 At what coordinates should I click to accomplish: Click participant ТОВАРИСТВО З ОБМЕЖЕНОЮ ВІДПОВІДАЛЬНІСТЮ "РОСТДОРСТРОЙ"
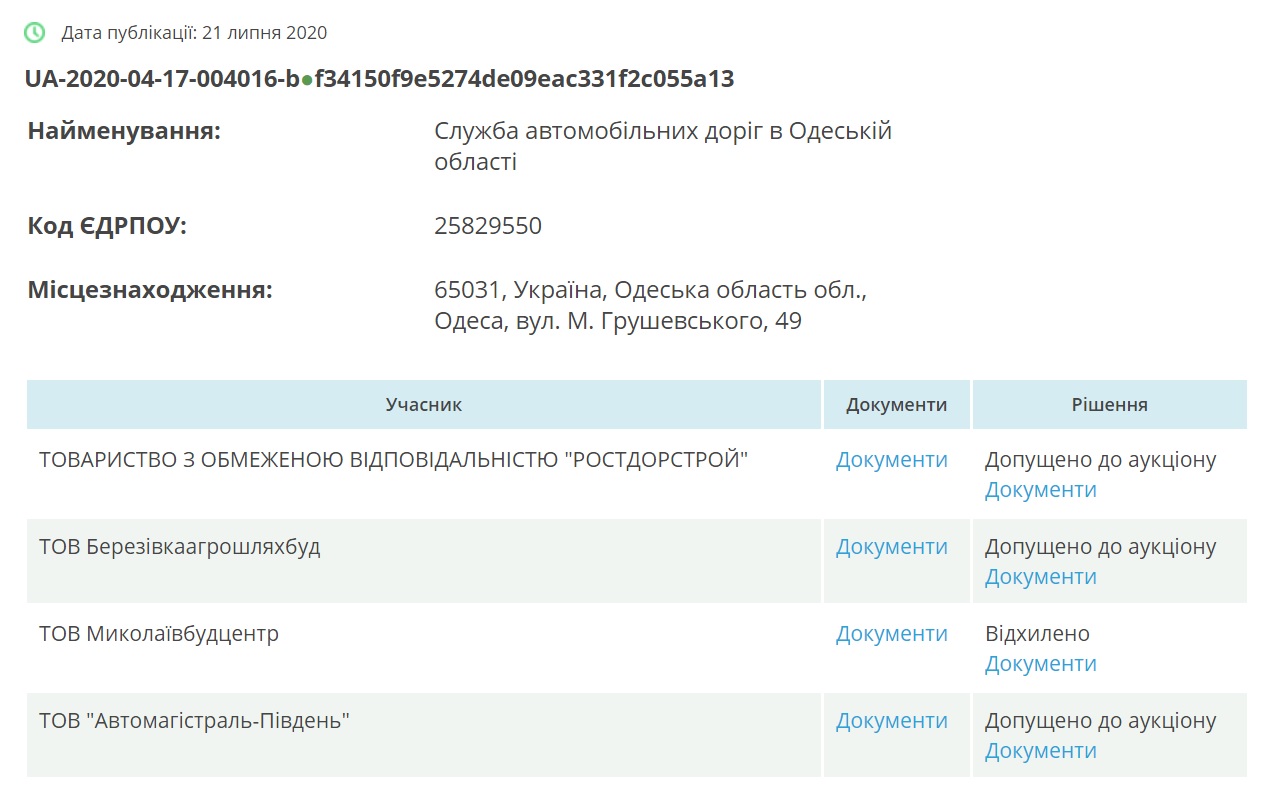394,460
